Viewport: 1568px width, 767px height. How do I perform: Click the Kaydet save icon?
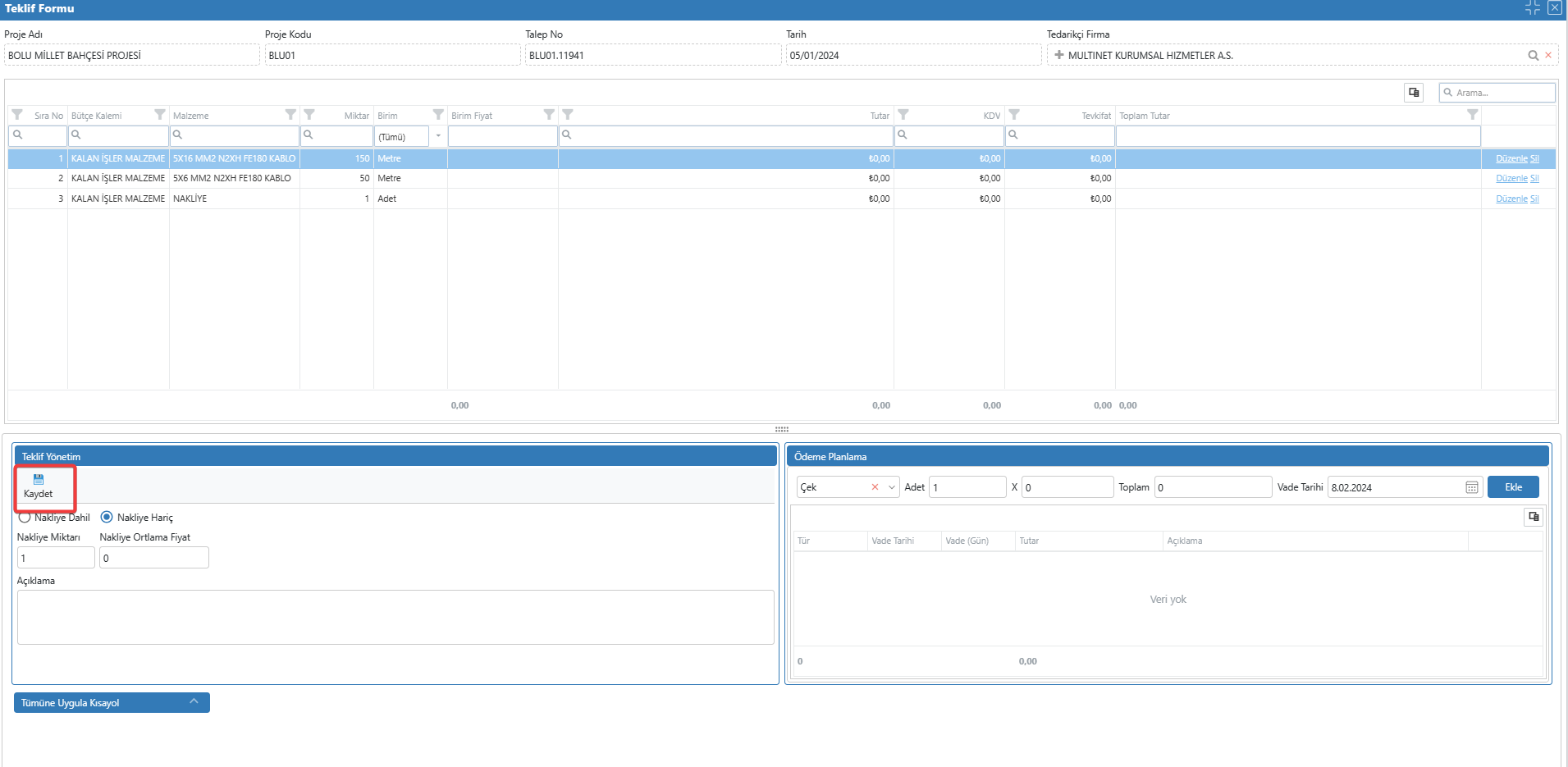(38, 480)
